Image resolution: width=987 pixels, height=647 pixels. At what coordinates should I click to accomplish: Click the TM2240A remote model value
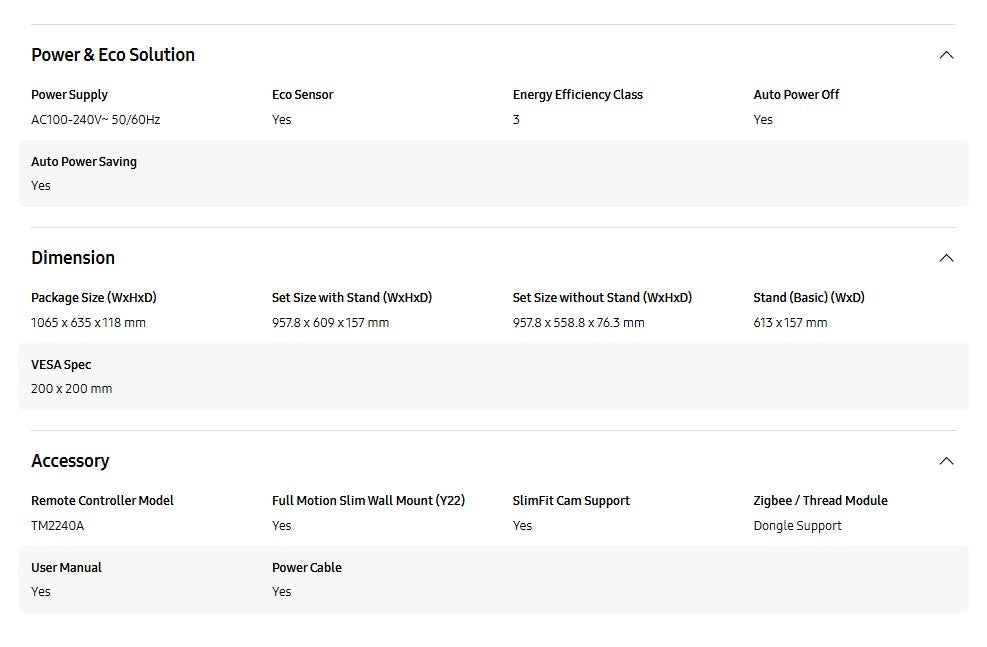coord(58,526)
